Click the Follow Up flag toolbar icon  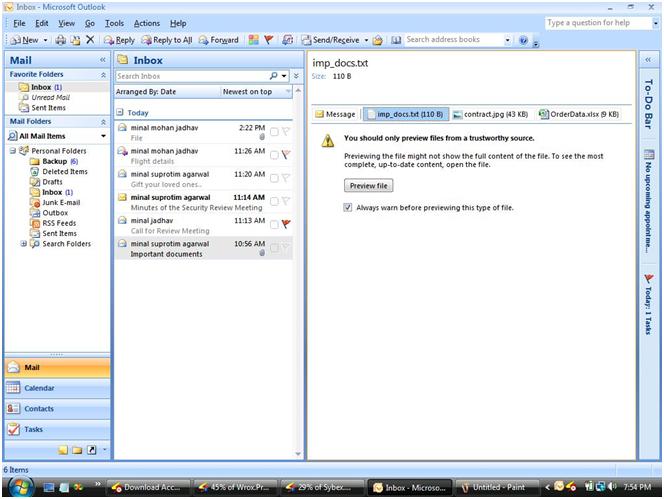point(268,40)
